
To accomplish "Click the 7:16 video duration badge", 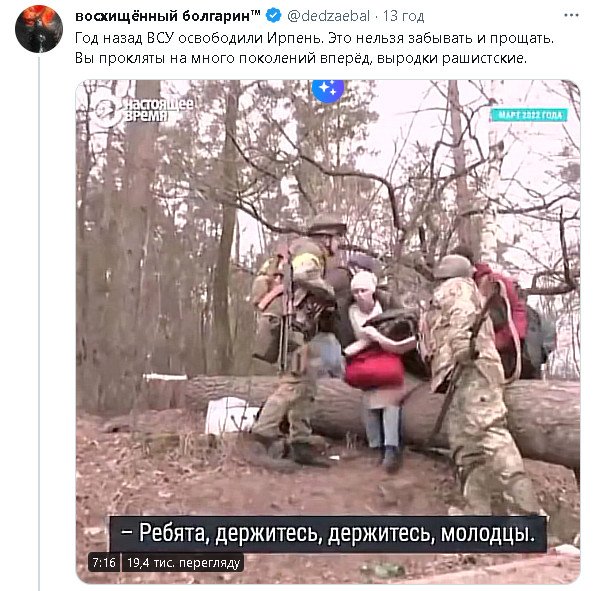I will click(104, 563).
